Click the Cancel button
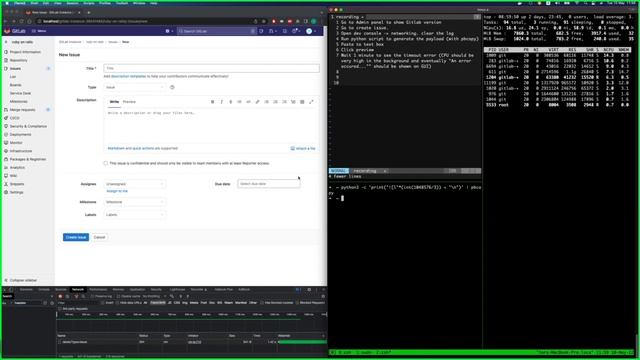640x360 pixels. tap(99, 237)
